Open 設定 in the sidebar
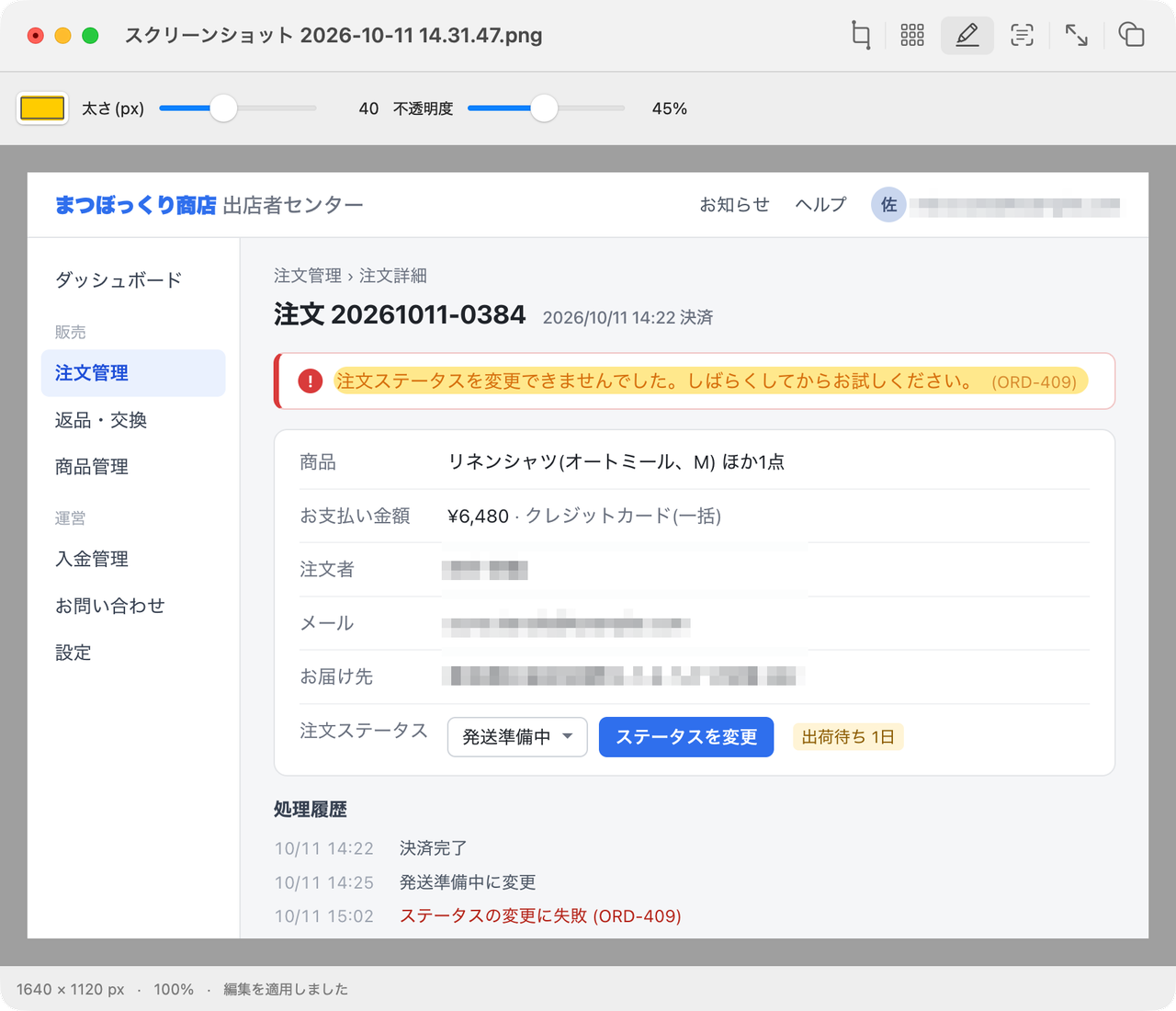The image size is (1176, 1011). (x=73, y=653)
